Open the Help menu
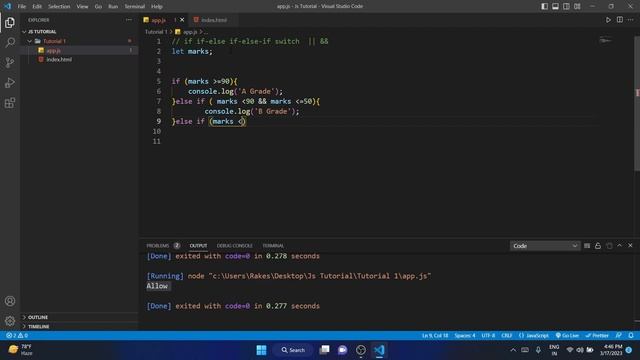640x360 pixels. coord(157,6)
